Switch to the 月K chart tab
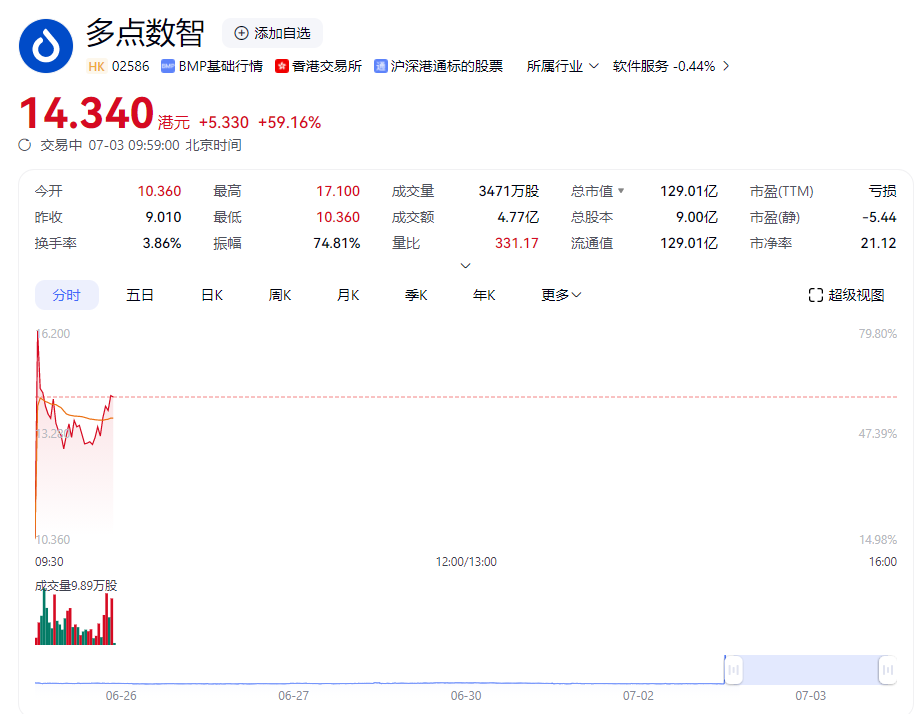Screen dimensions: 914x714 pos(348,295)
